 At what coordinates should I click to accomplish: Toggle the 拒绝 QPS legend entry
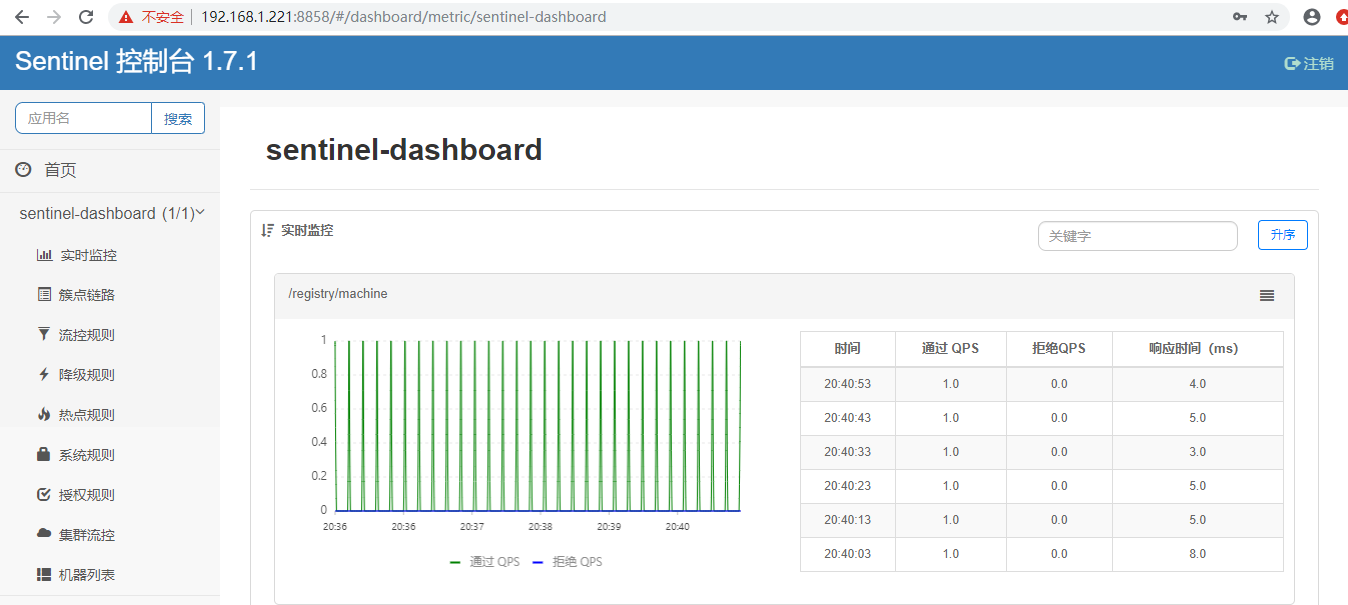tap(567, 562)
